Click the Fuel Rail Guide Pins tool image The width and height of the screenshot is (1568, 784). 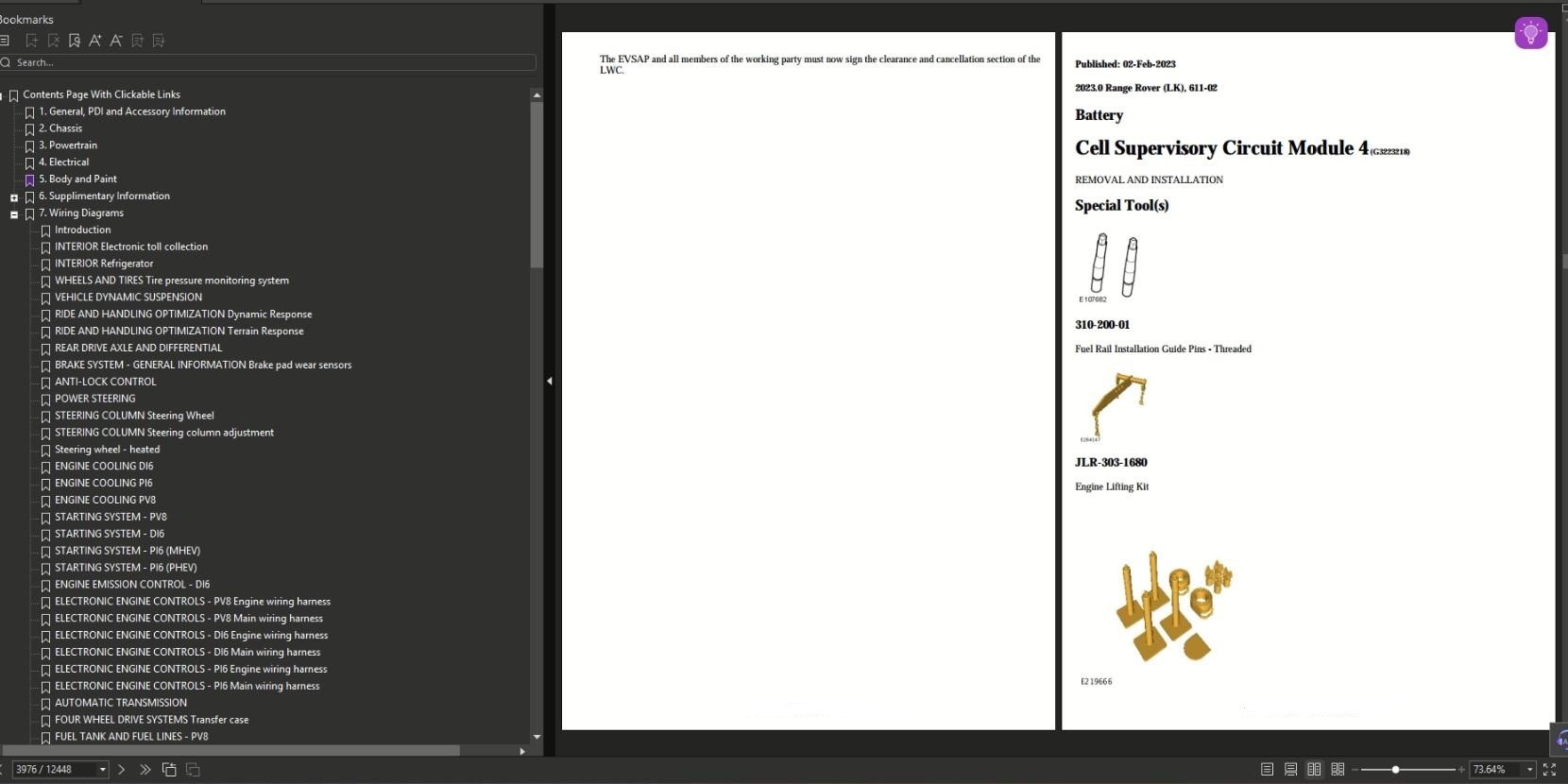tap(1114, 265)
